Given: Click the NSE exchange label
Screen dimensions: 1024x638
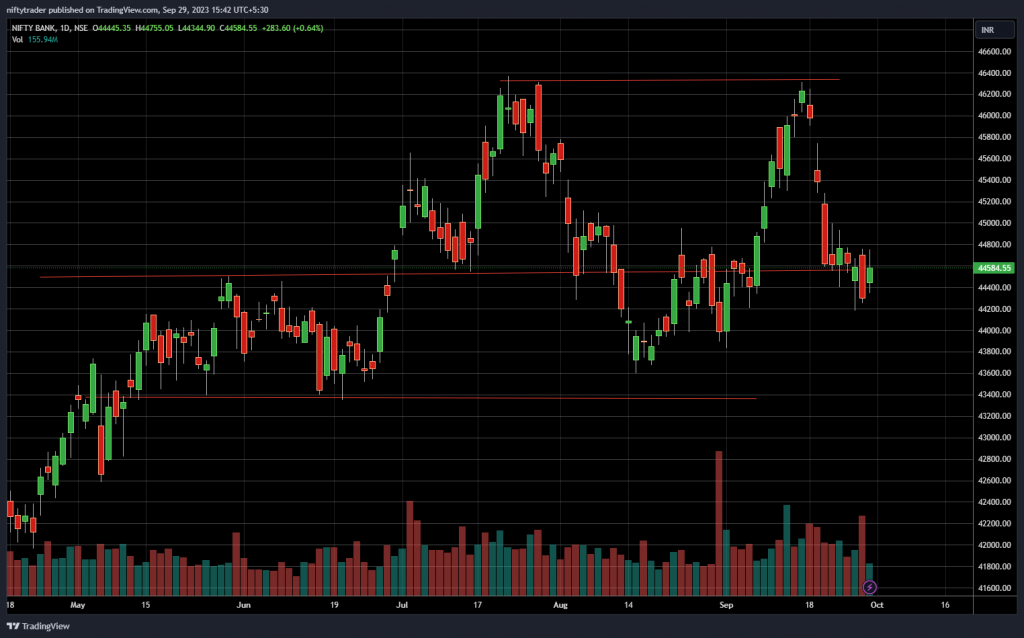Looking at the screenshot, I should click(x=80, y=28).
